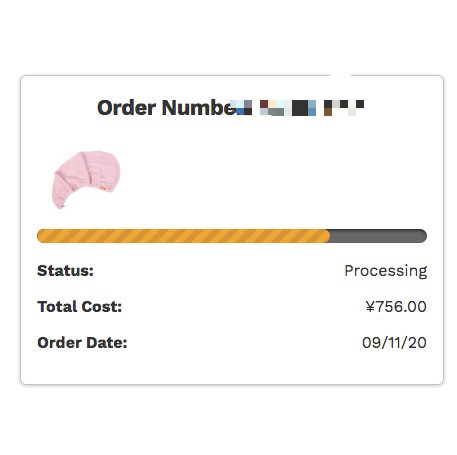
Task: Click the pink hair towel product thumbnail
Action: click(x=86, y=180)
